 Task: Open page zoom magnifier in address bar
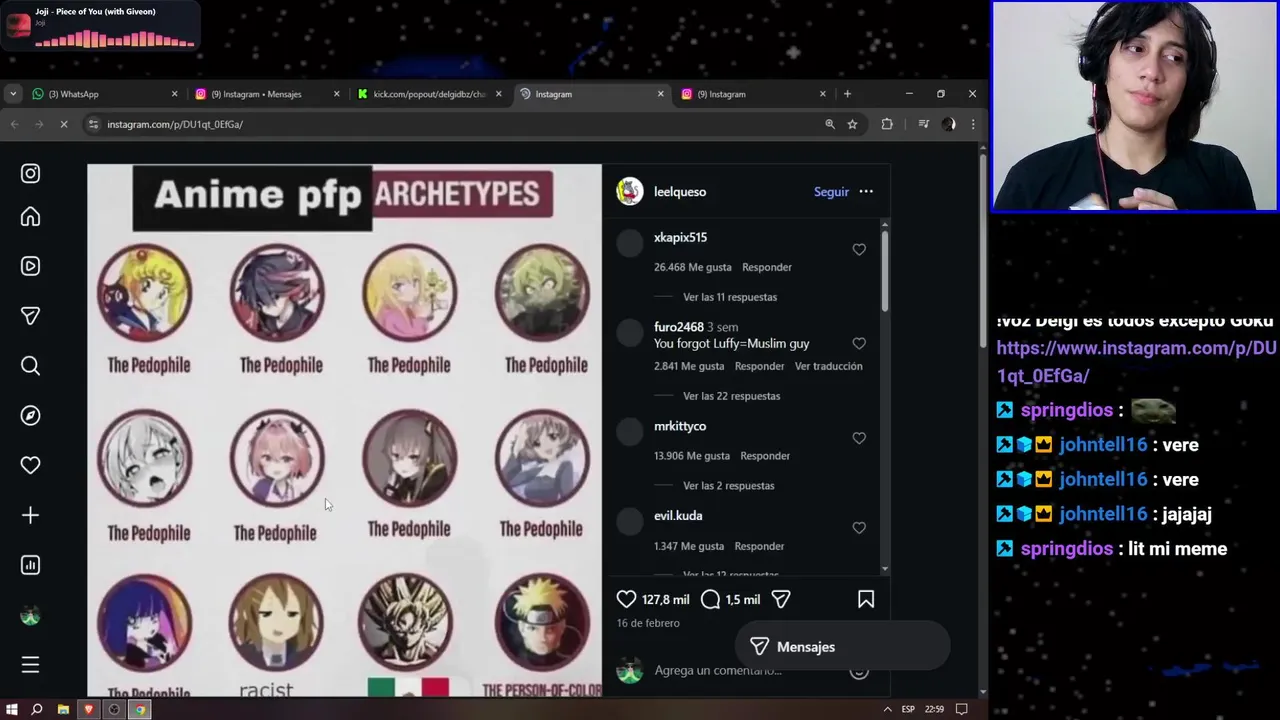pos(829,124)
